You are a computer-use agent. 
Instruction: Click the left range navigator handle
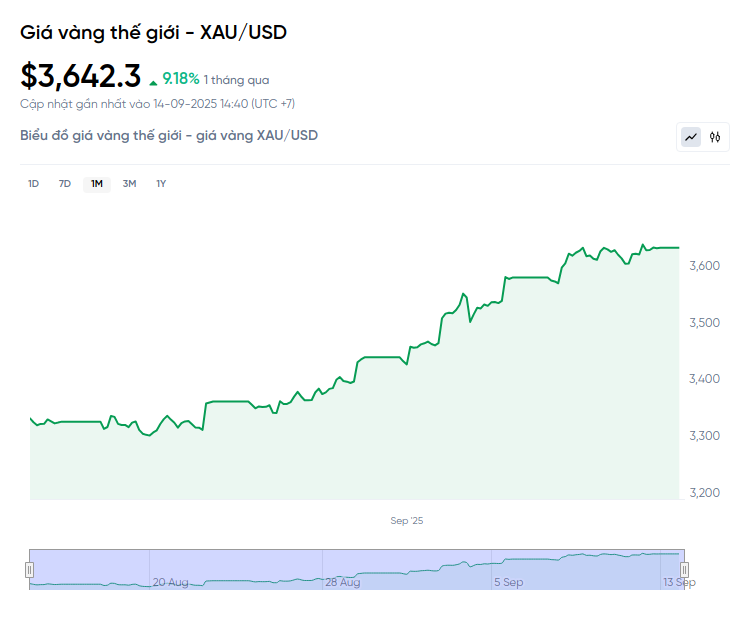29,569
